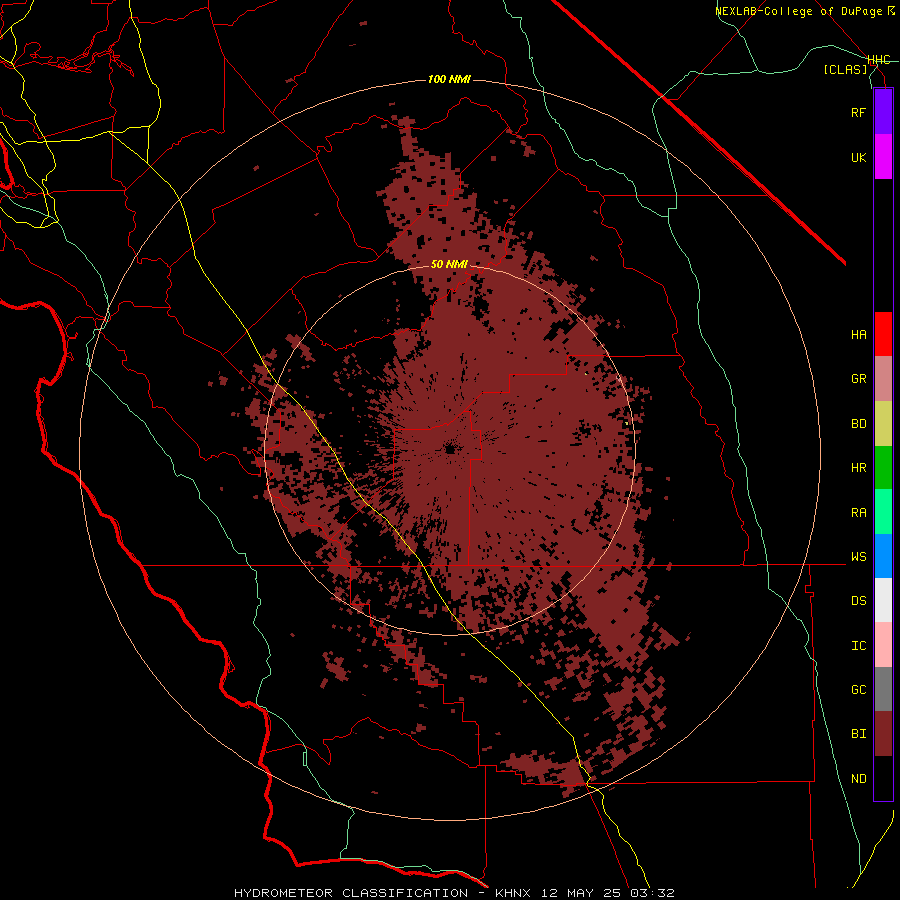Click the HA red legend swatch
This screenshot has width=900, height=900.
click(883, 334)
